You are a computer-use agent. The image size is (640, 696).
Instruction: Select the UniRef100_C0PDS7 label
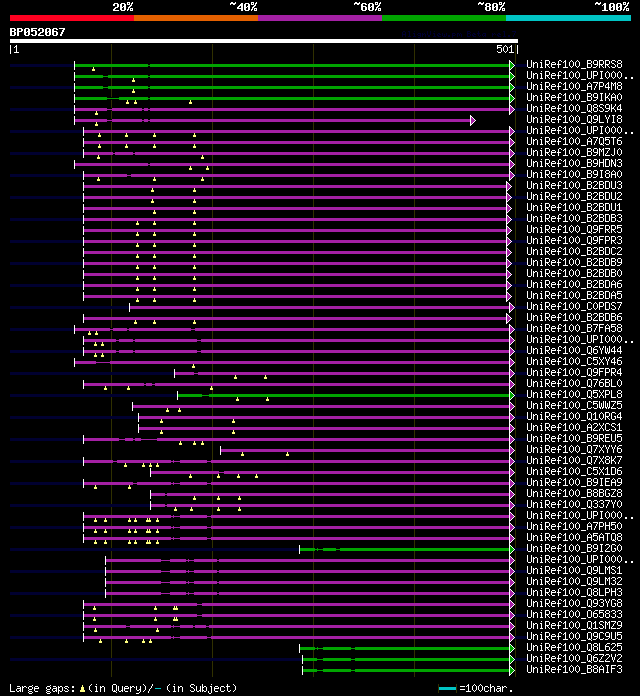[x=574, y=306]
